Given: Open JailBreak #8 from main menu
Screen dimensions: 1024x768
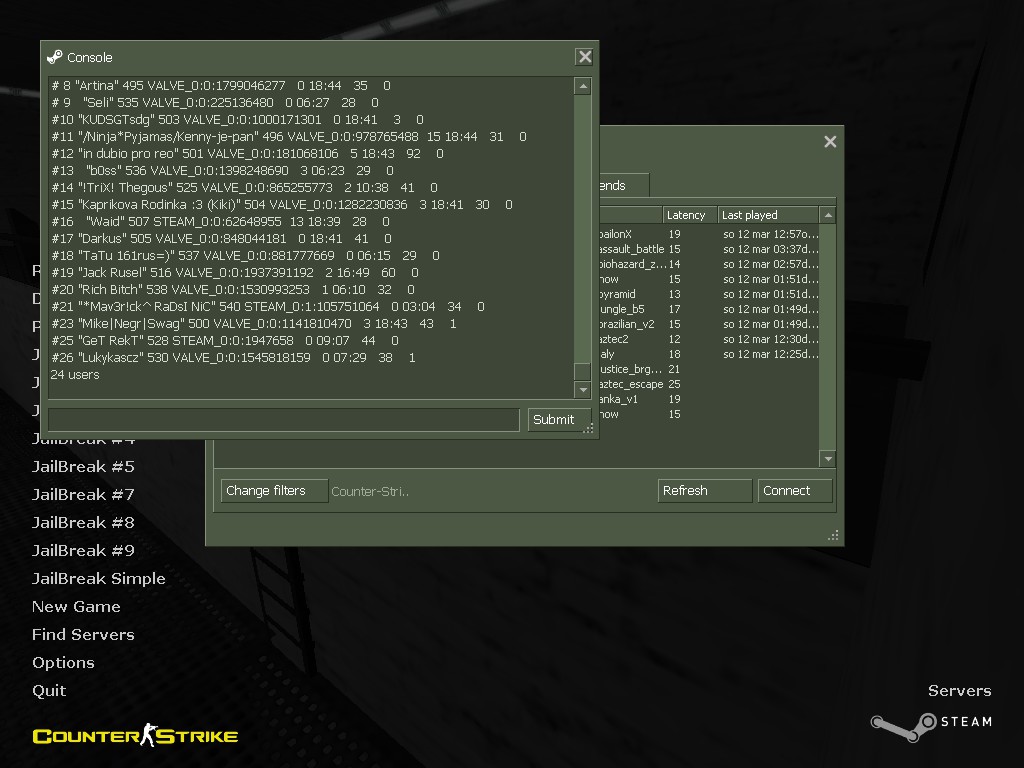Looking at the screenshot, I should pyautogui.click(x=83, y=522).
